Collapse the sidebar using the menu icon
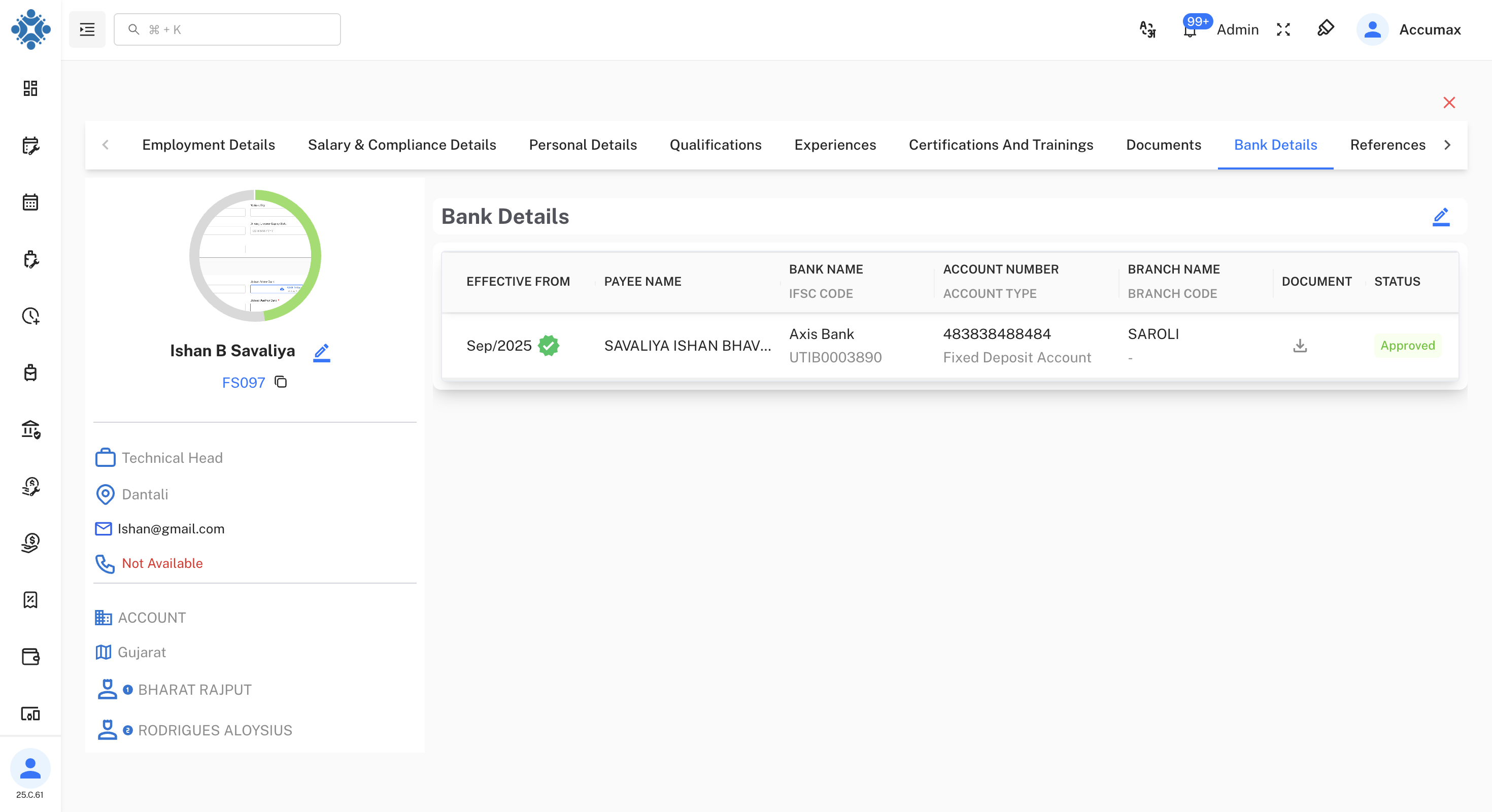The image size is (1492, 812). point(87,29)
